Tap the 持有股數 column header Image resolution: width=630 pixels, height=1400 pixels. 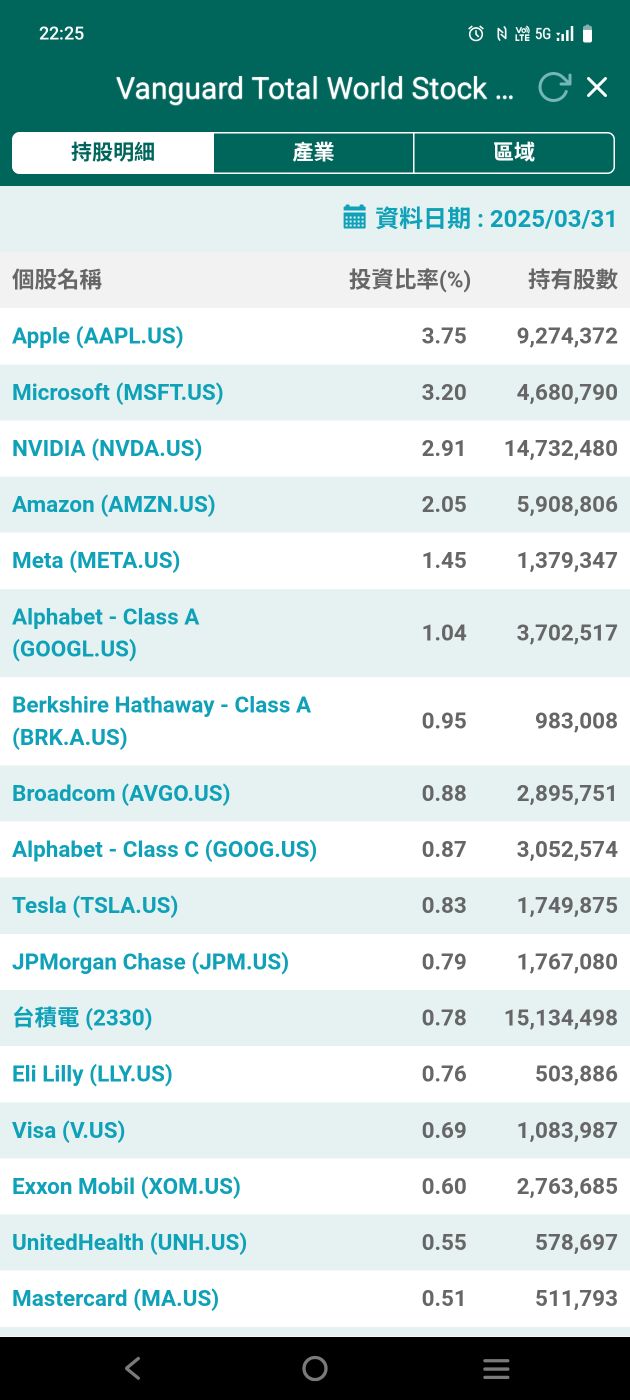pyautogui.click(x=573, y=280)
